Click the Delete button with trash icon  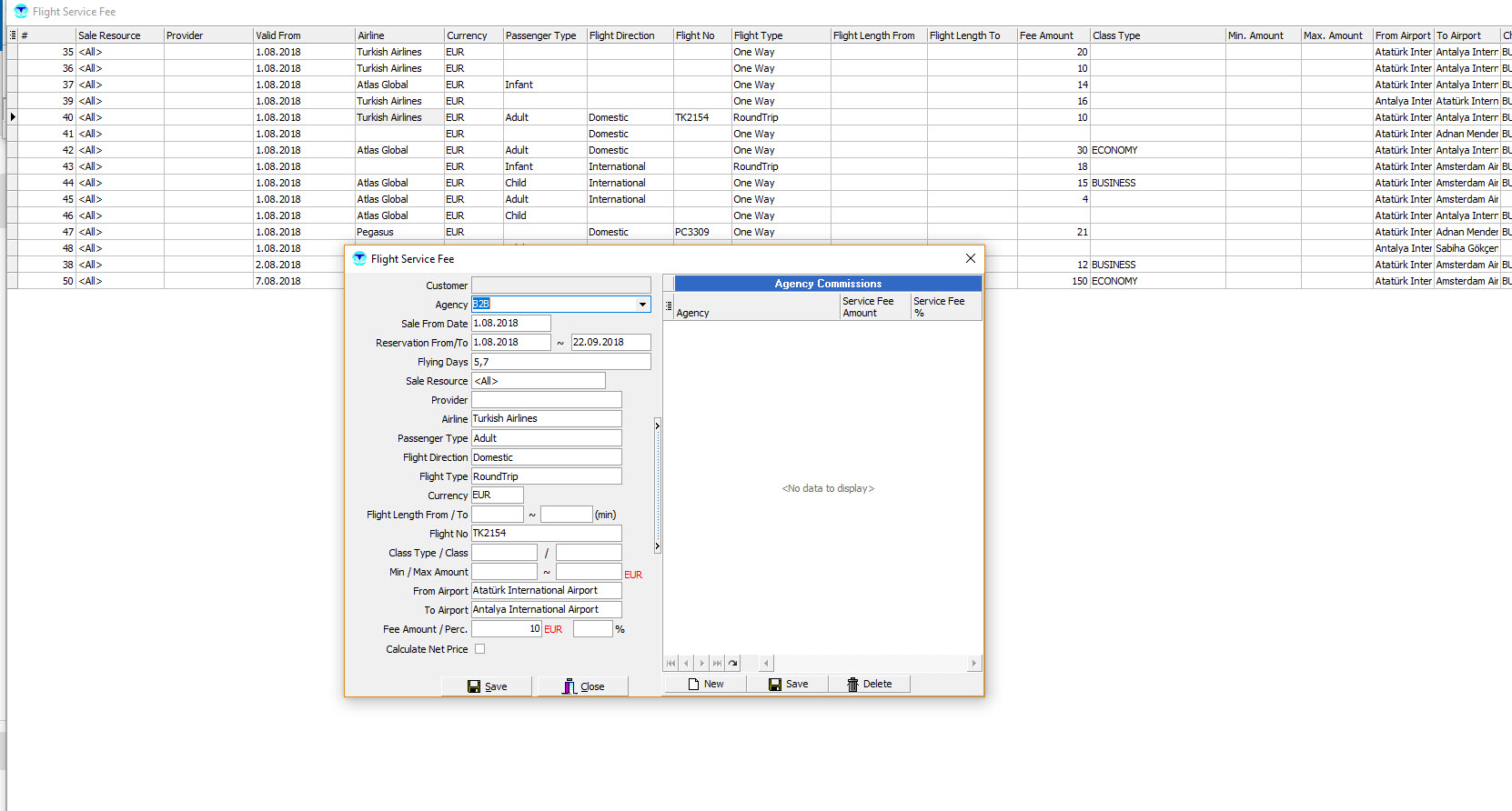[x=869, y=684]
